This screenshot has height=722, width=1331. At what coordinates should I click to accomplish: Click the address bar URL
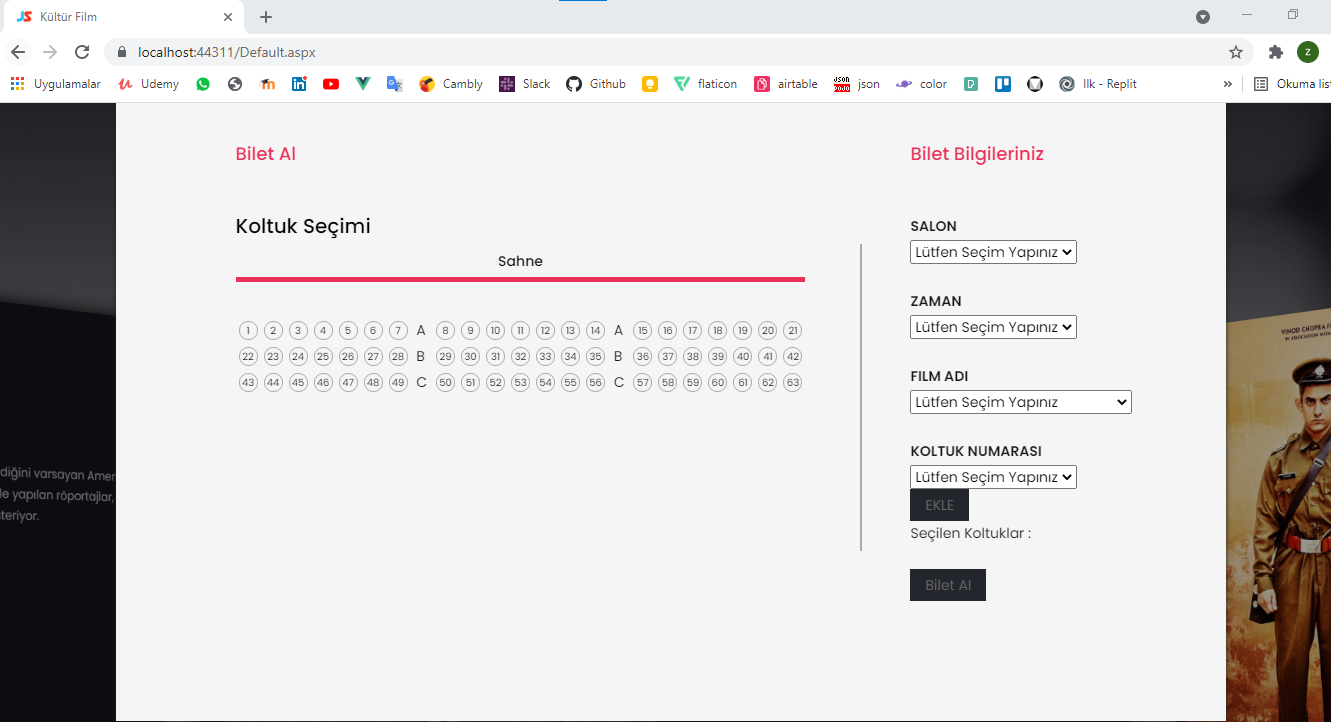226,52
